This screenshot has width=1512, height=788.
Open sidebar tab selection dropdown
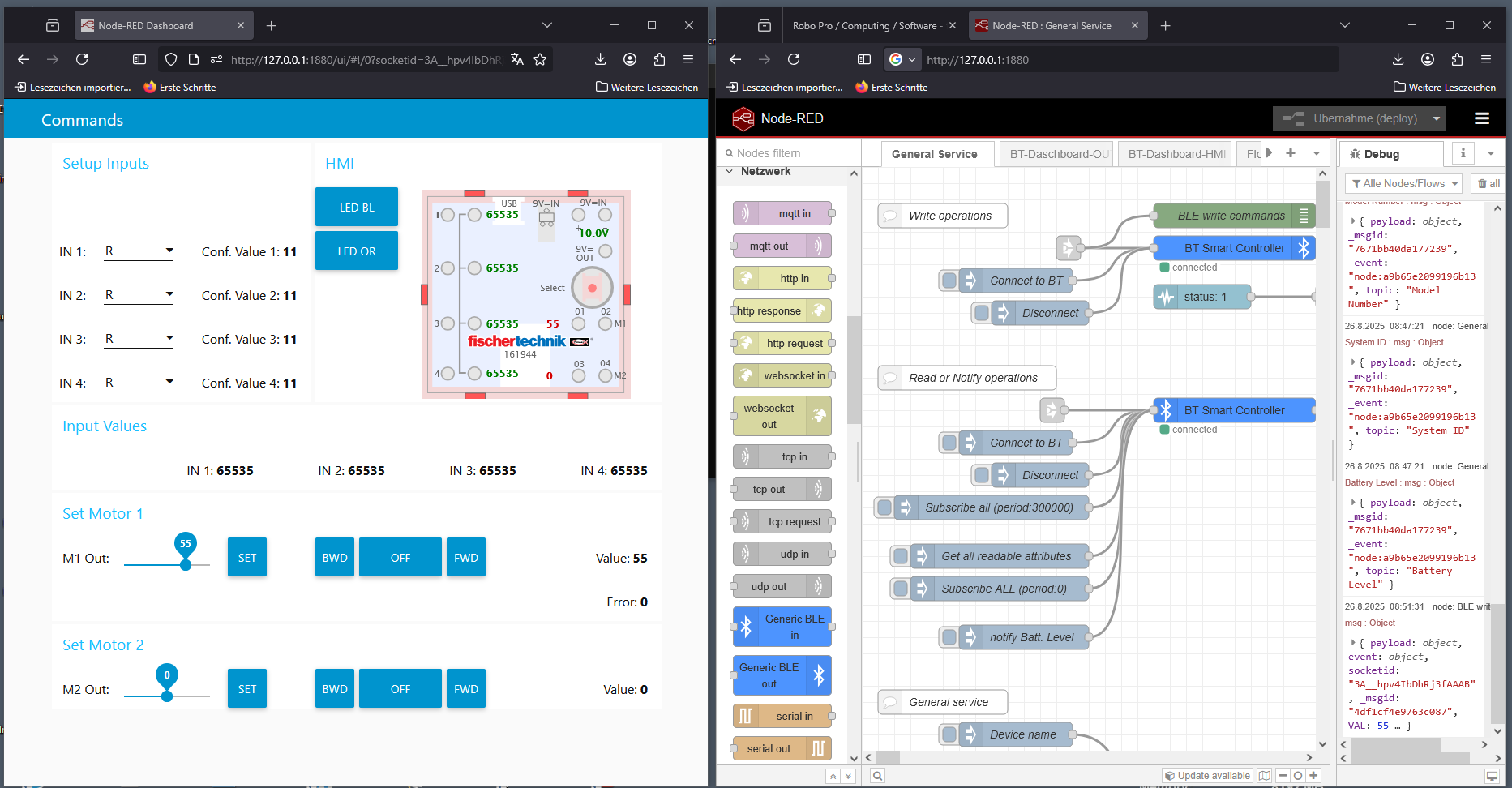pos(1490,153)
